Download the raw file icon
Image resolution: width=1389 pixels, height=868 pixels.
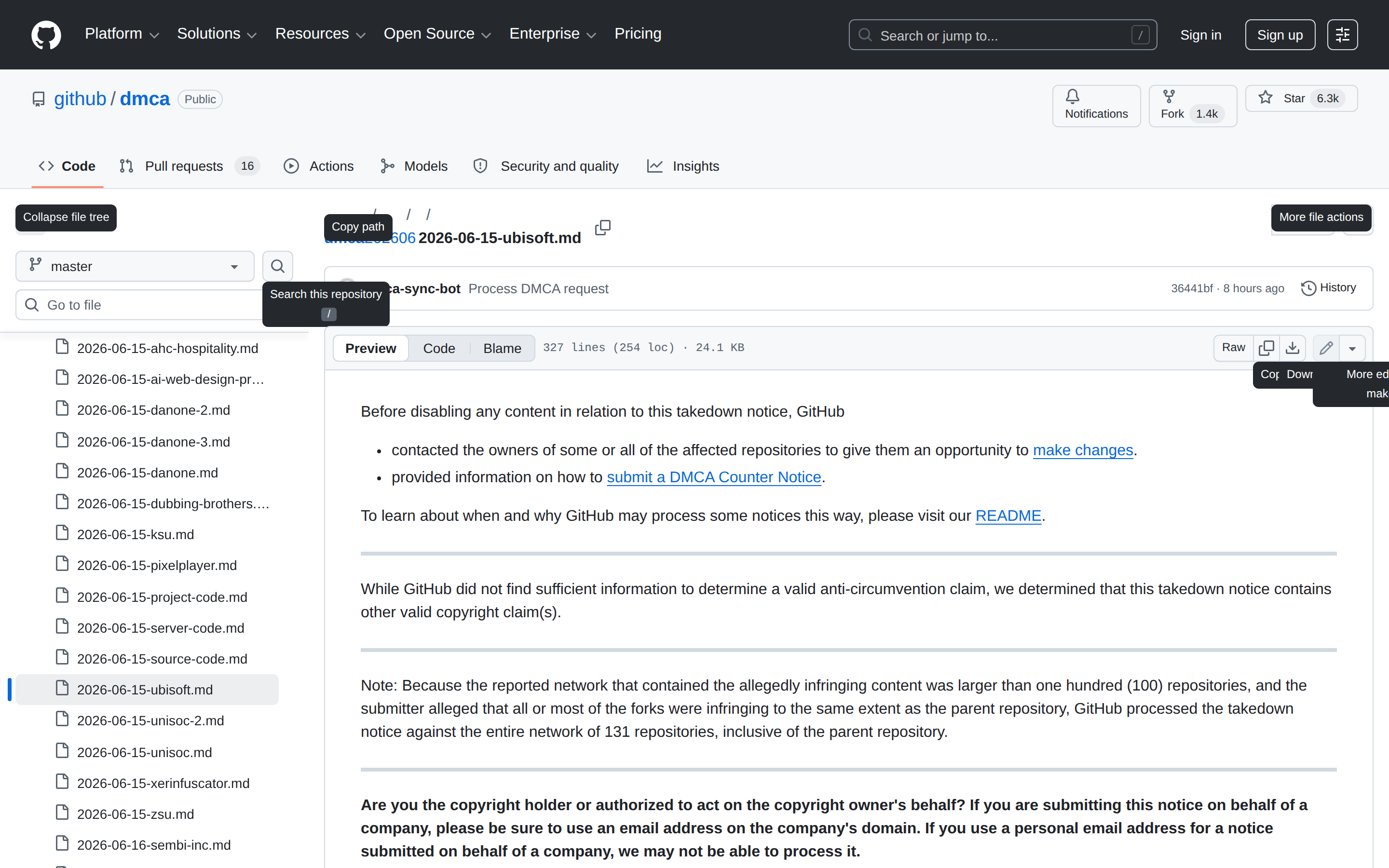click(x=1293, y=348)
